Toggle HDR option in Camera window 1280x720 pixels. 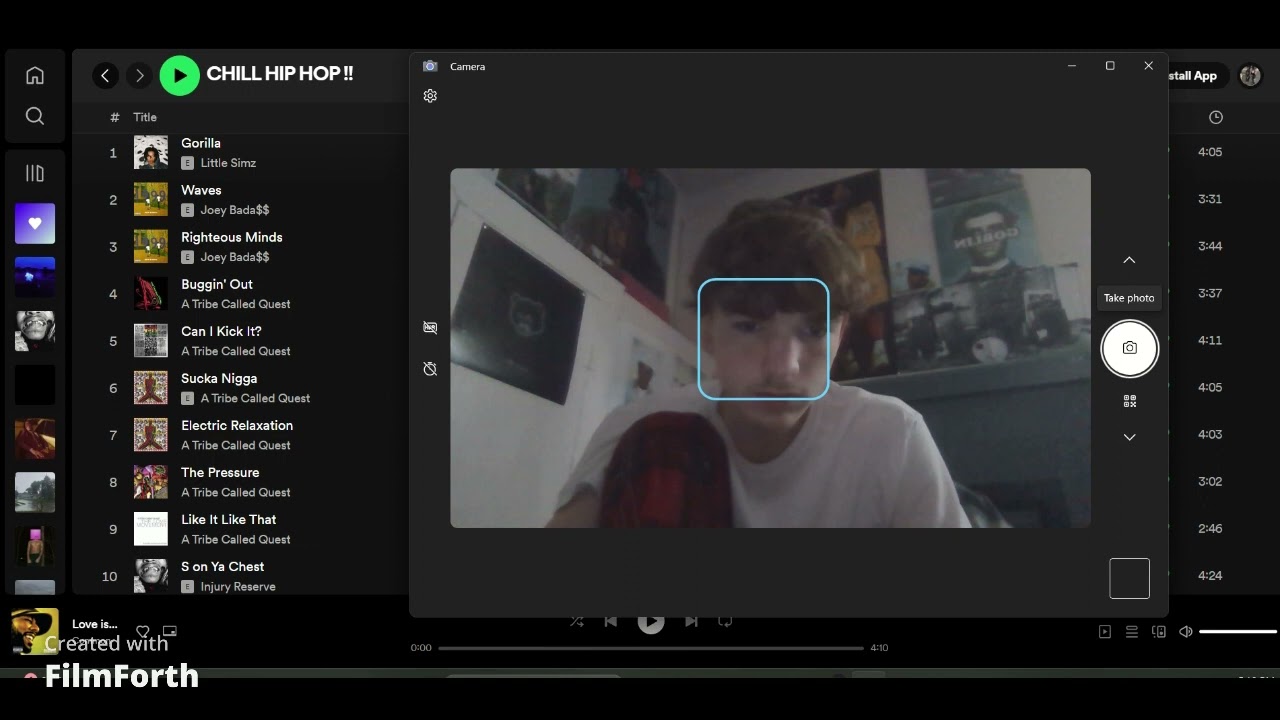430,327
